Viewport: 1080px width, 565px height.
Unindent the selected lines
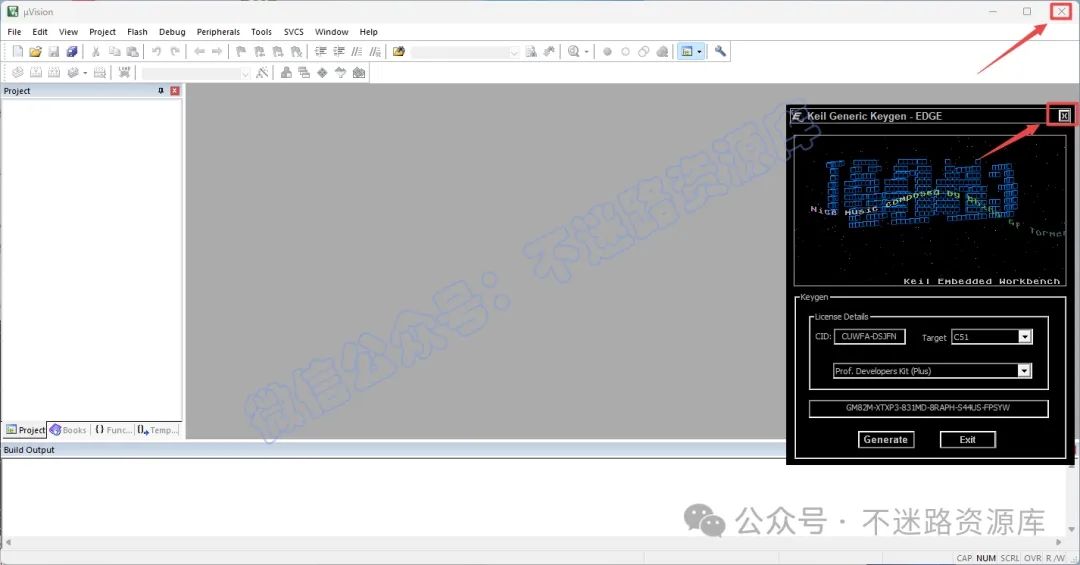339,52
